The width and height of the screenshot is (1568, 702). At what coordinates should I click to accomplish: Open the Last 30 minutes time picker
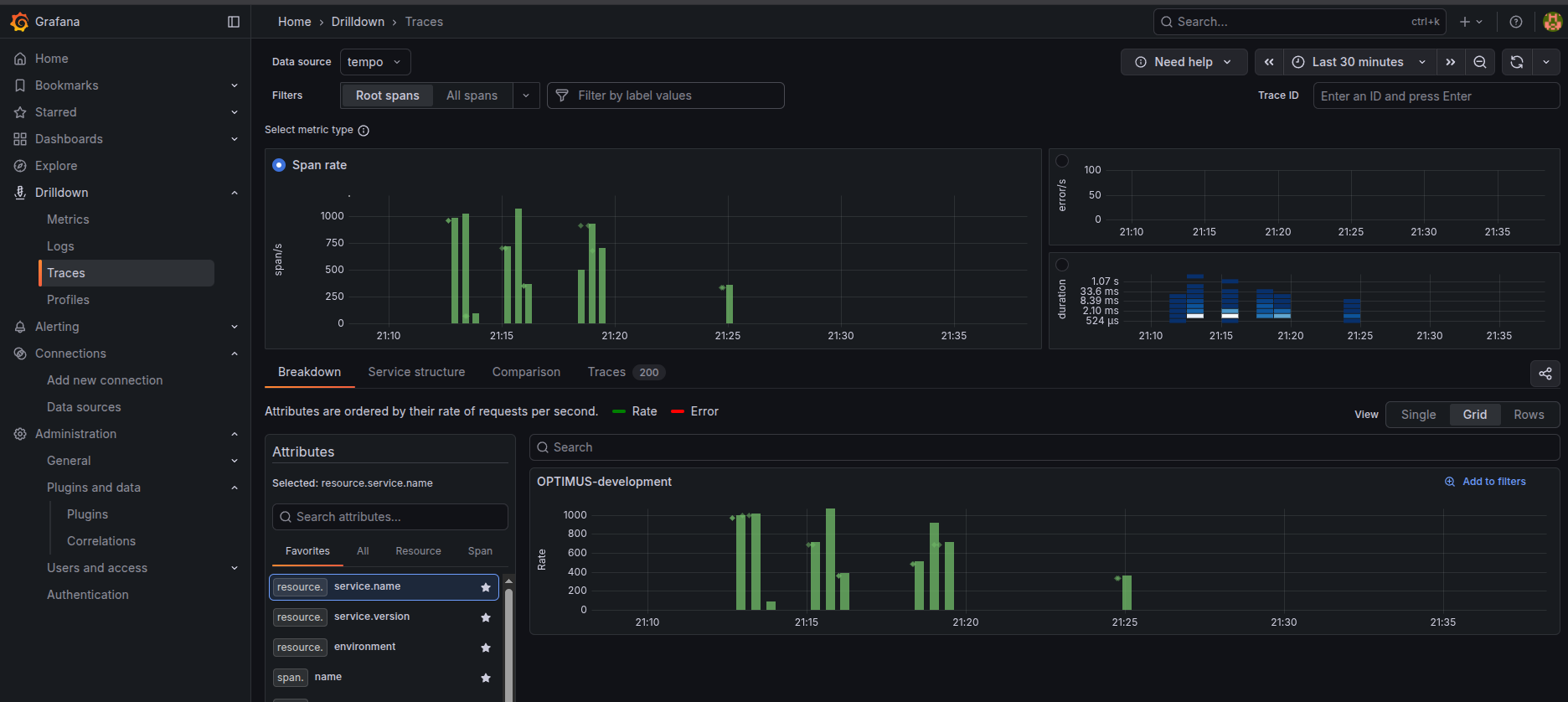click(1358, 62)
